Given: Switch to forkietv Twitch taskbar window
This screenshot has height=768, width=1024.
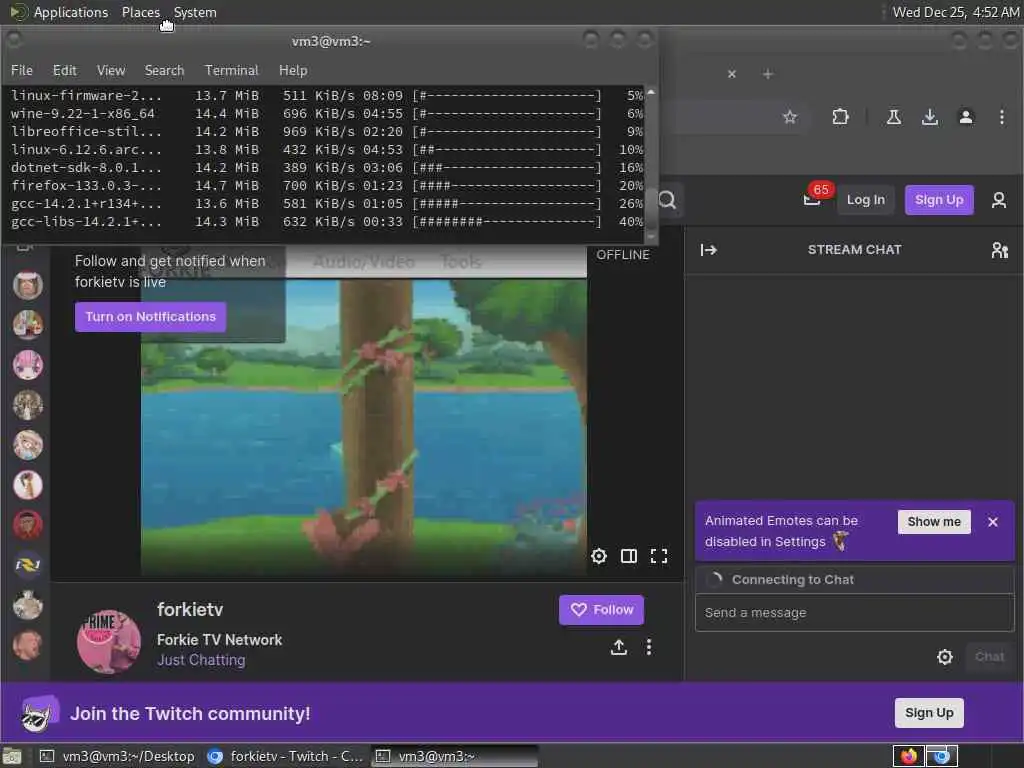Looking at the screenshot, I should point(285,756).
